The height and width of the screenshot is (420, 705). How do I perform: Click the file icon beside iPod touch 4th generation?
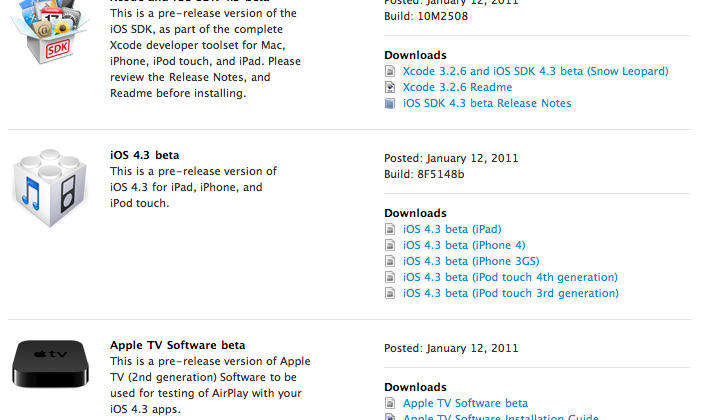[x=390, y=278]
